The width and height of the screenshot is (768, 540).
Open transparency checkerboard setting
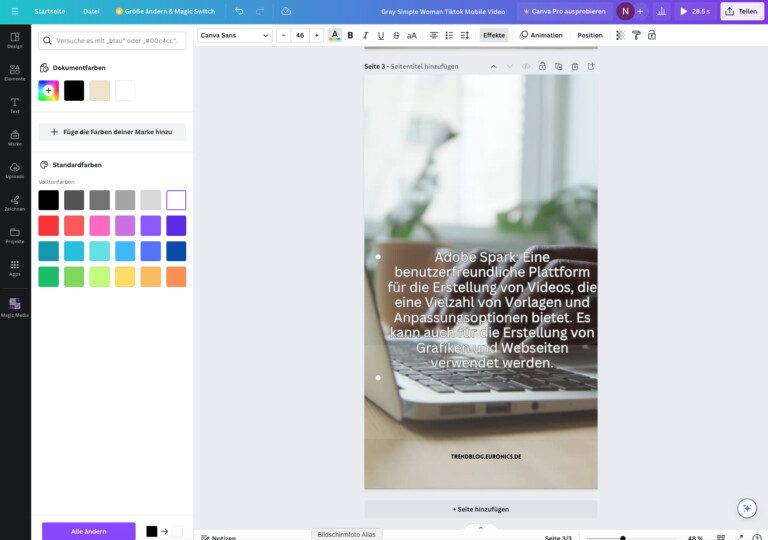coord(620,35)
